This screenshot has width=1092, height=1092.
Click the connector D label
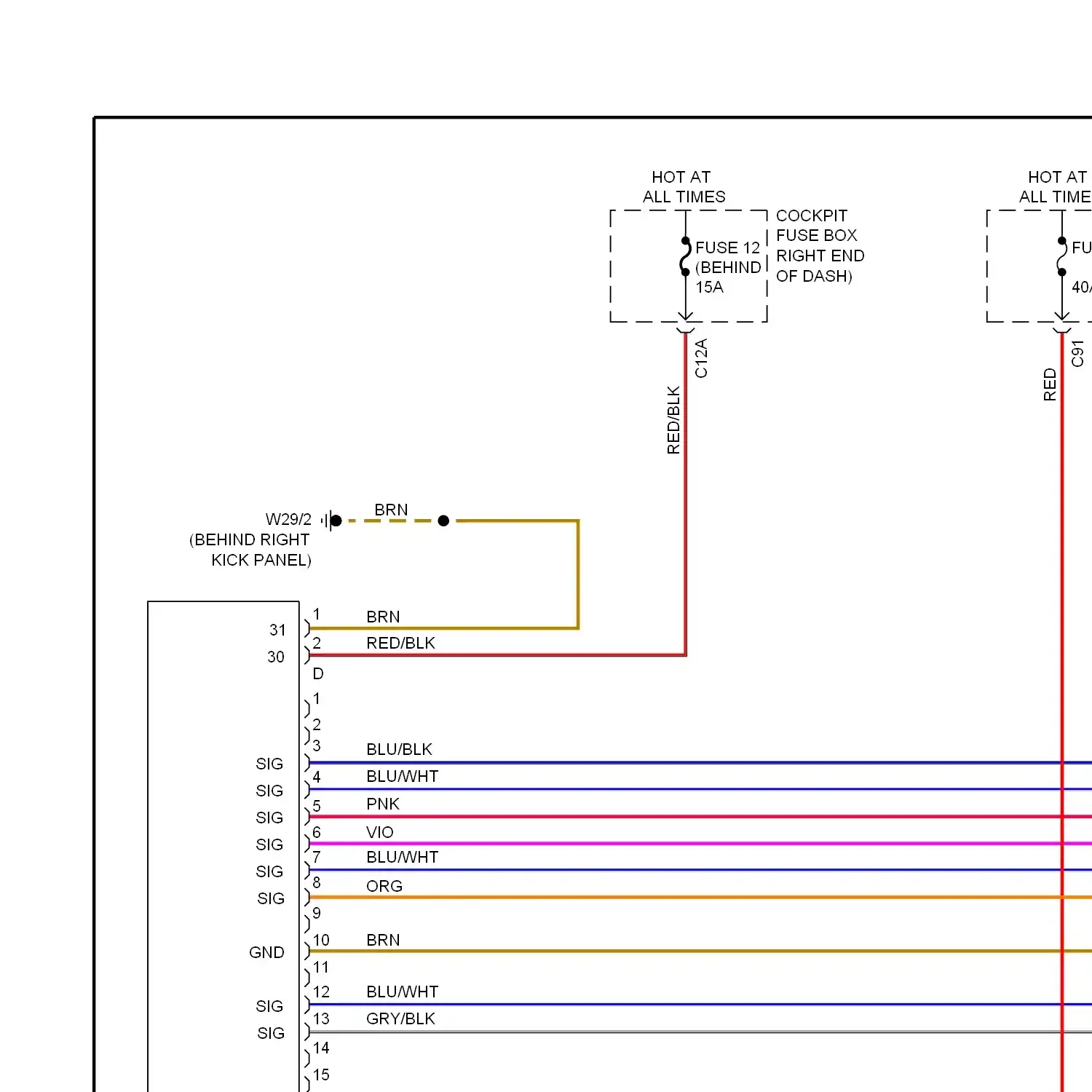pyautogui.click(x=318, y=673)
